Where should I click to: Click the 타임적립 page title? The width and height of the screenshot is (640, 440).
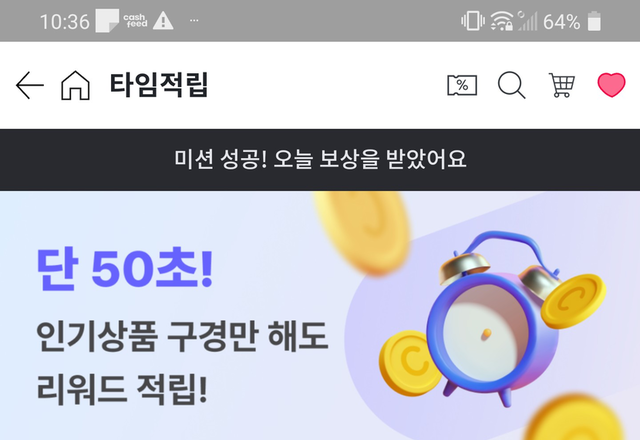tap(159, 85)
